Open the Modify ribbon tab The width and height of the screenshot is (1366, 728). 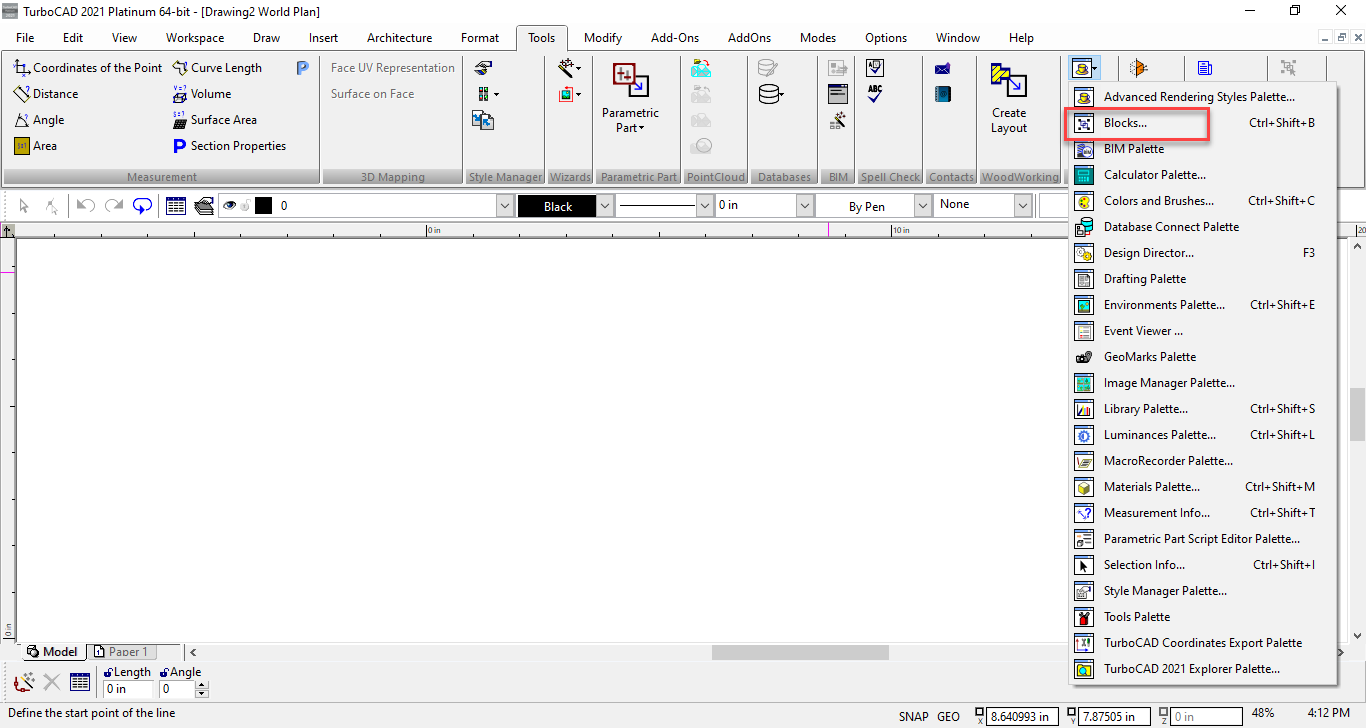coord(603,38)
